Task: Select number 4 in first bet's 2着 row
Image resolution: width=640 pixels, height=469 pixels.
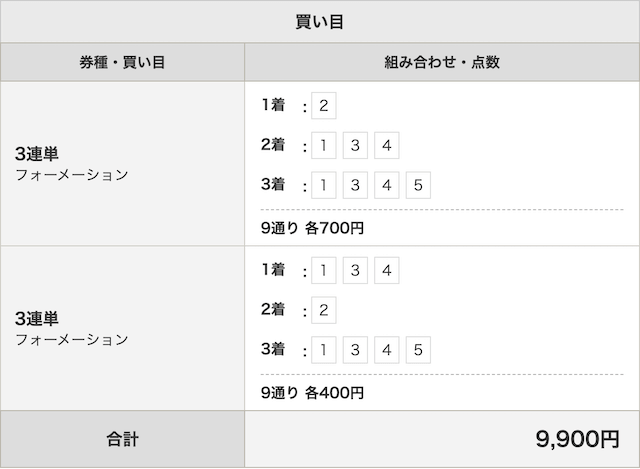Action: [387, 145]
